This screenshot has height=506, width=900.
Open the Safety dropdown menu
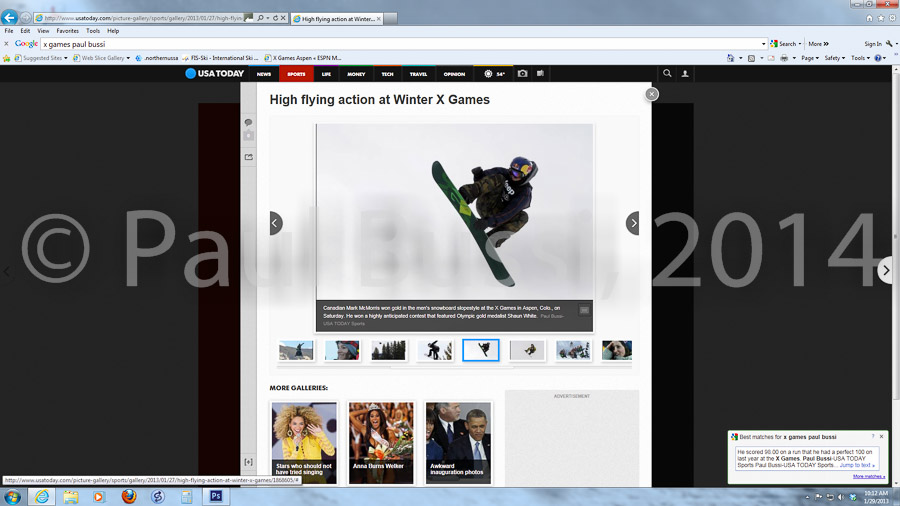(835, 58)
